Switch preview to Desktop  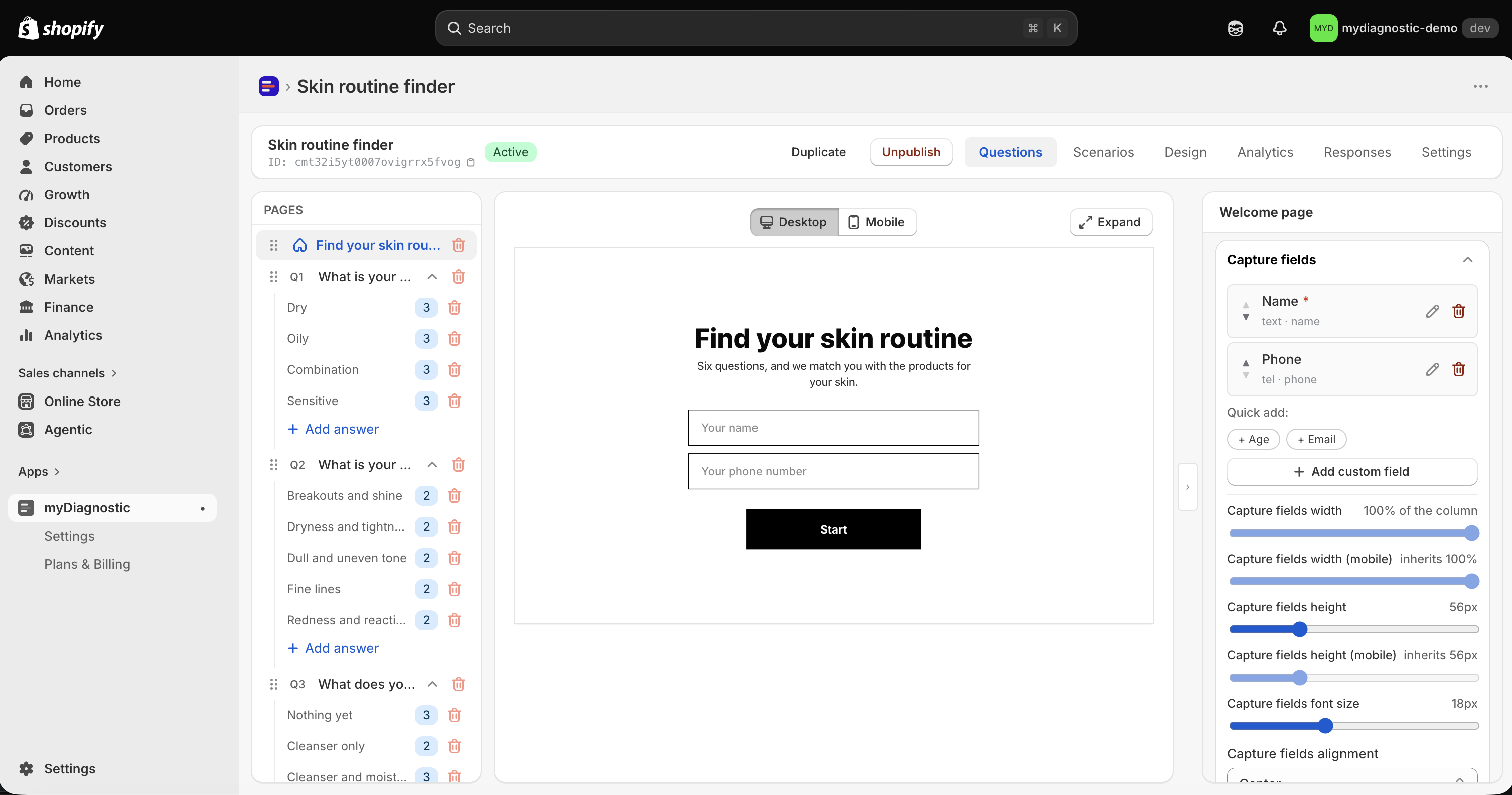point(794,222)
